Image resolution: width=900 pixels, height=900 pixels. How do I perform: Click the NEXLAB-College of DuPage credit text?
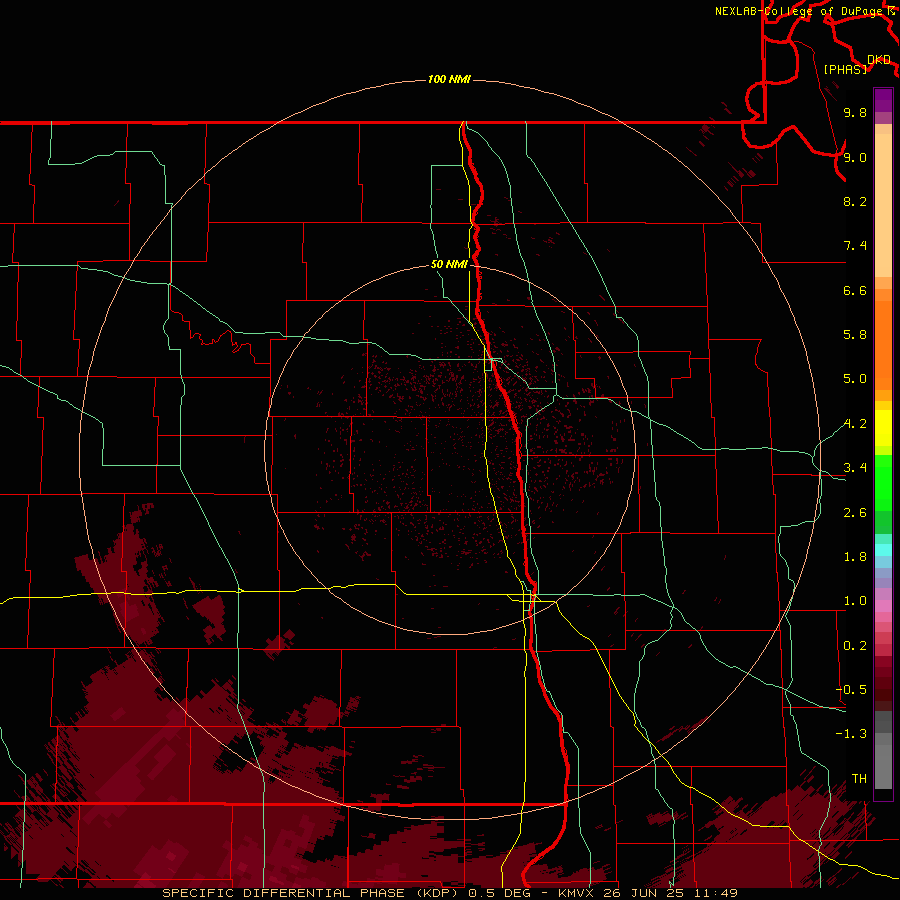pos(800,11)
